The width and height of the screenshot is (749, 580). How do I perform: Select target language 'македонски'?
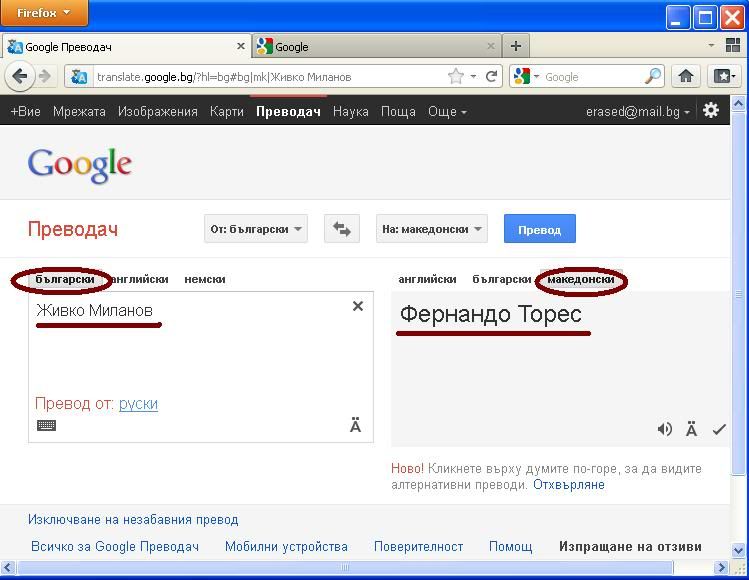click(581, 279)
